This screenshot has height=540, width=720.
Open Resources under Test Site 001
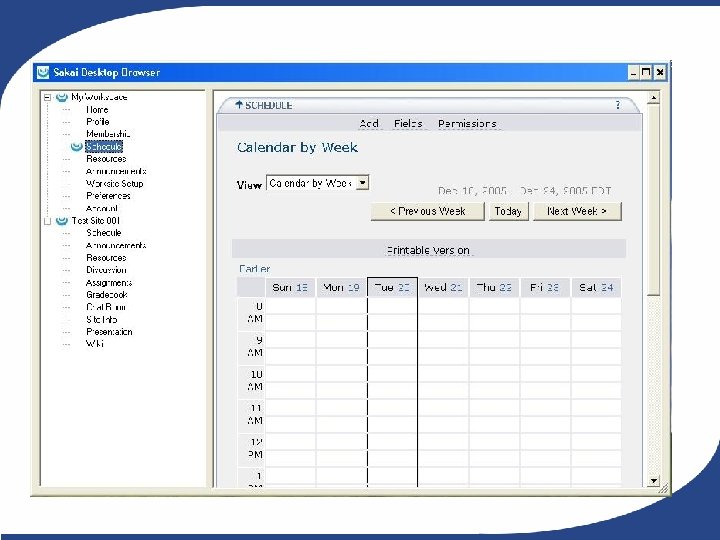(x=106, y=258)
